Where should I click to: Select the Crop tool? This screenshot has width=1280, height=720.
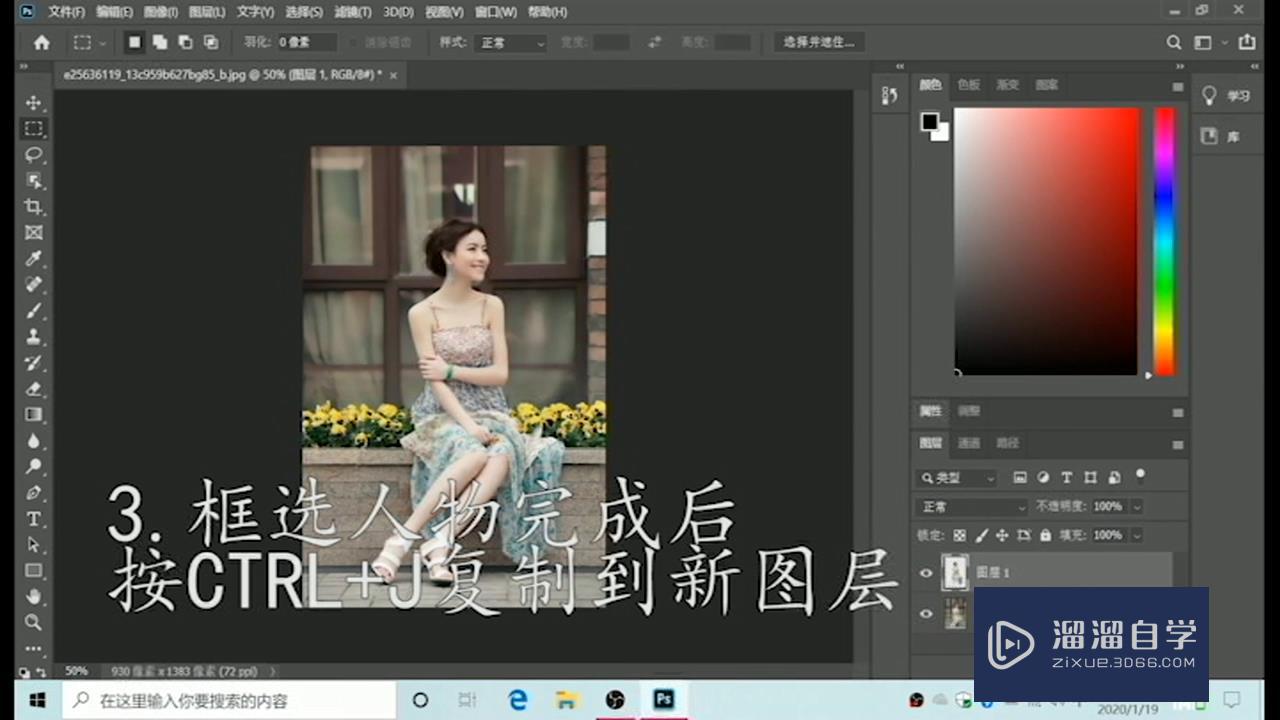coord(34,207)
